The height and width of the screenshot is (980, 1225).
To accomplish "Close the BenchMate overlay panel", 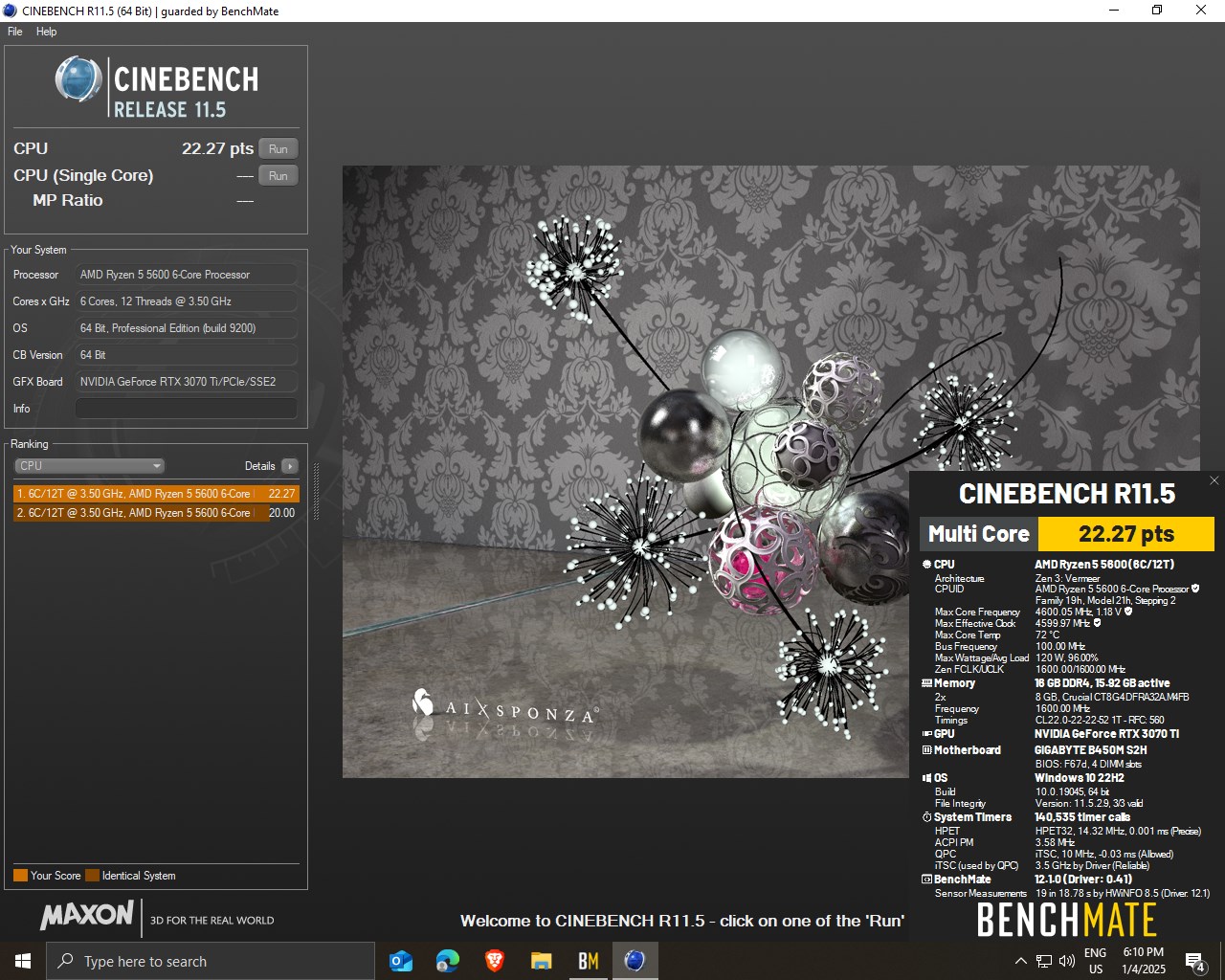I will tap(1214, 480).
